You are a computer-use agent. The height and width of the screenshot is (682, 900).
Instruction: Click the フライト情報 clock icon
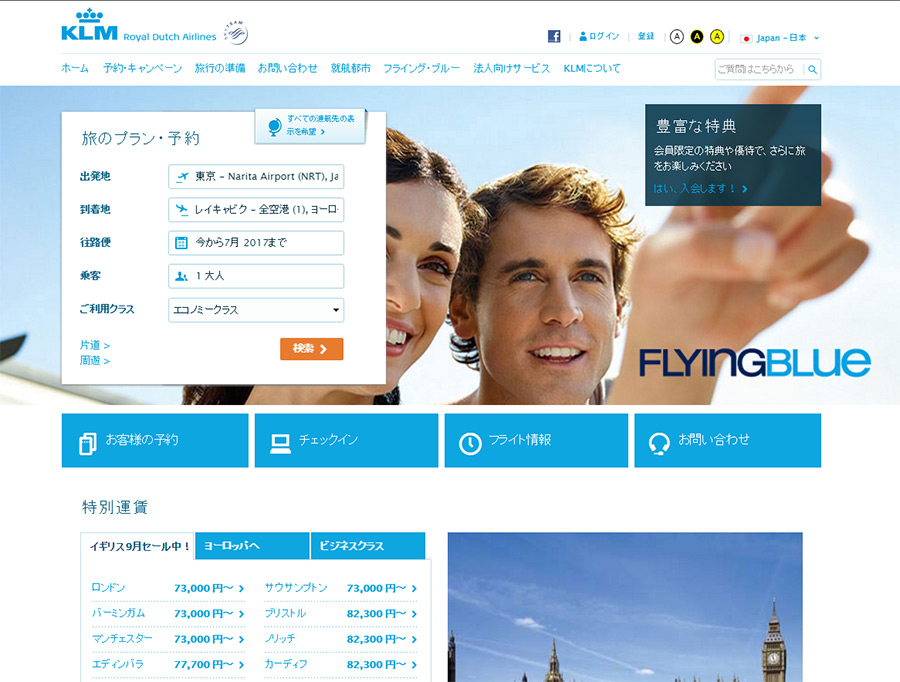tap(470, 444)
